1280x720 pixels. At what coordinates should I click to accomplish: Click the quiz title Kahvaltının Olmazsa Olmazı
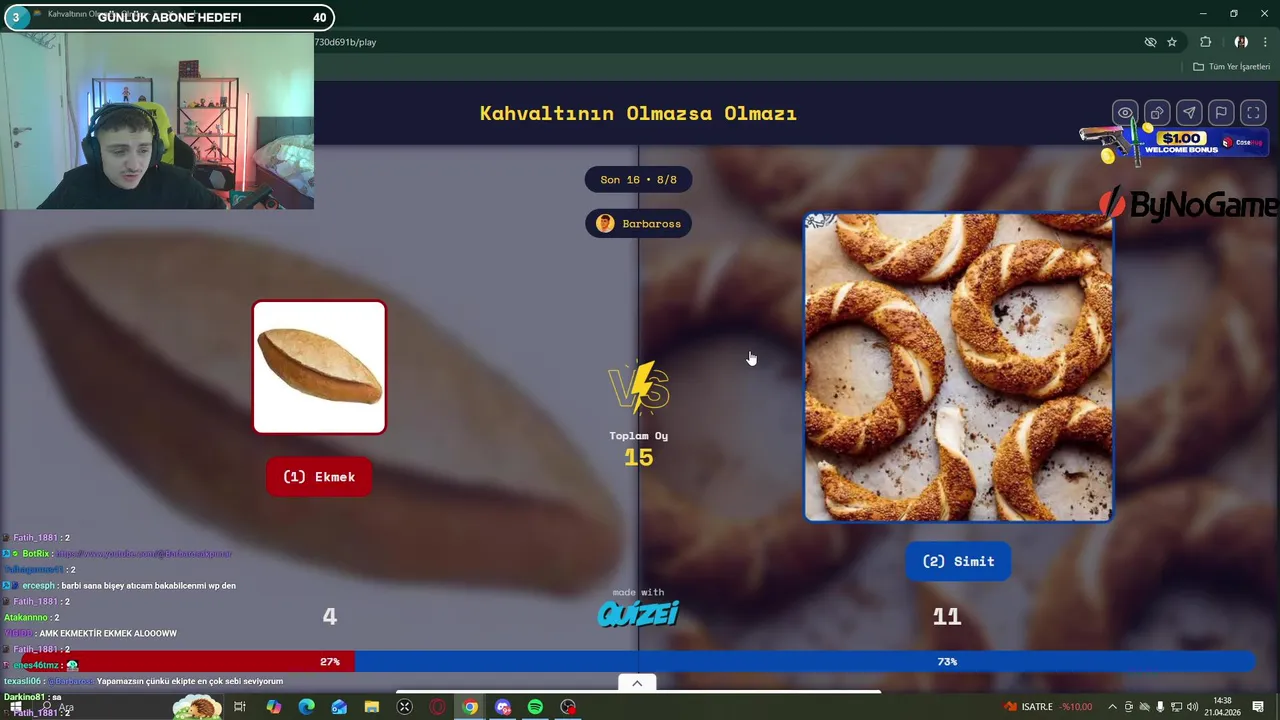click(638, 113)
